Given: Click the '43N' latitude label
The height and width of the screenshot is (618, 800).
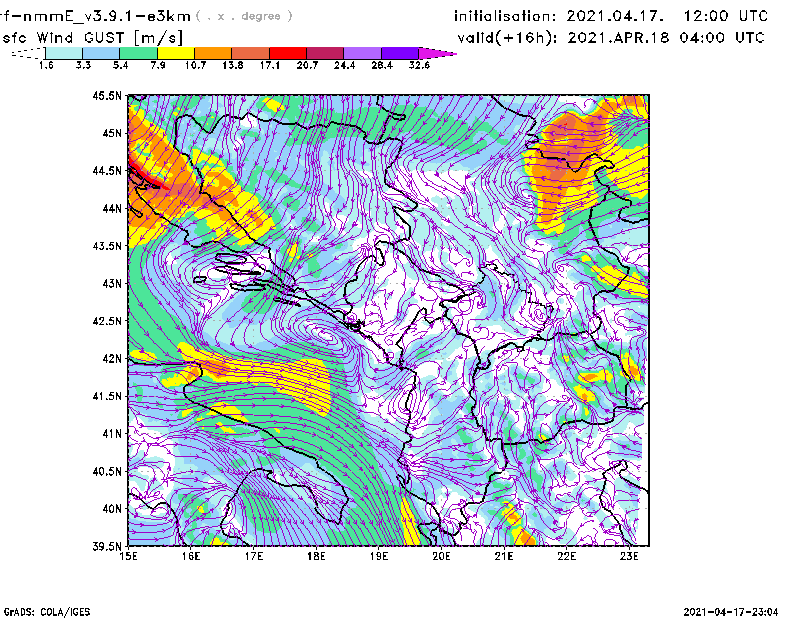Looking at the screenshot, I should (112, 283).
